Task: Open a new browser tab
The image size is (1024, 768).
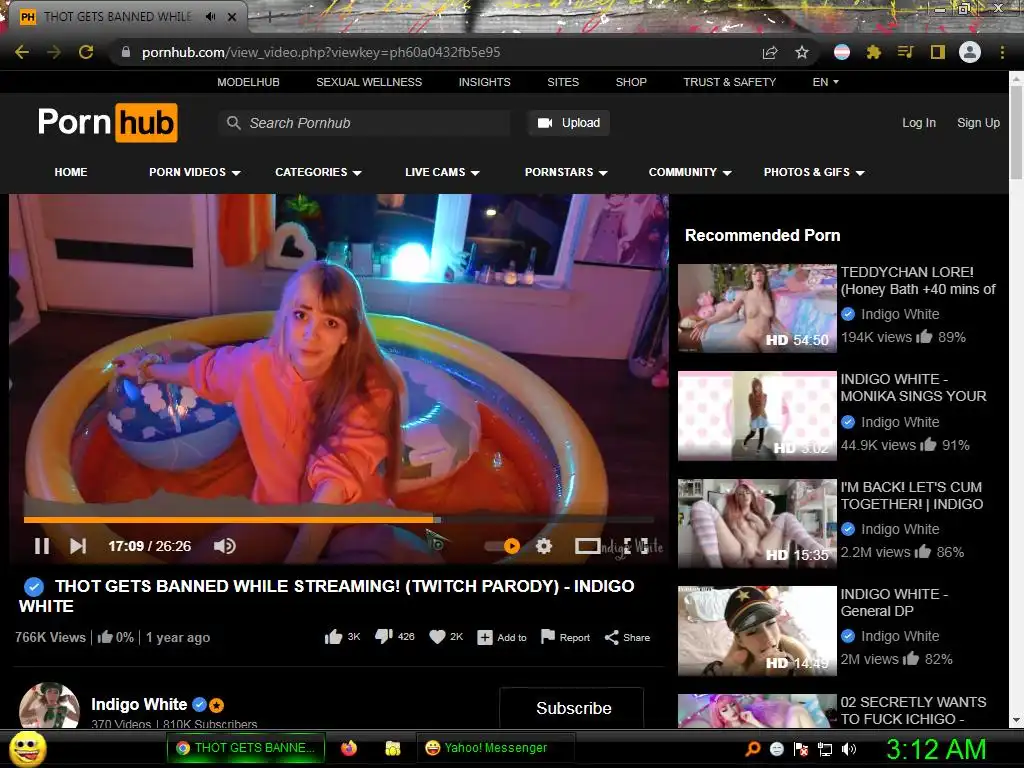Action: coord(269,17)
